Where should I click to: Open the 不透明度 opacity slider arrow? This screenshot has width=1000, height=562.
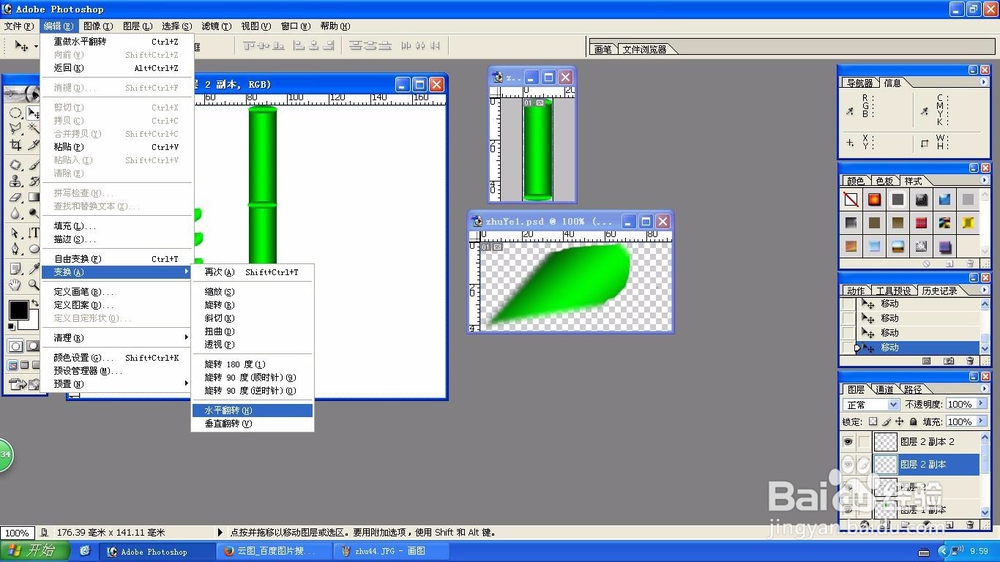pos(982,404)
